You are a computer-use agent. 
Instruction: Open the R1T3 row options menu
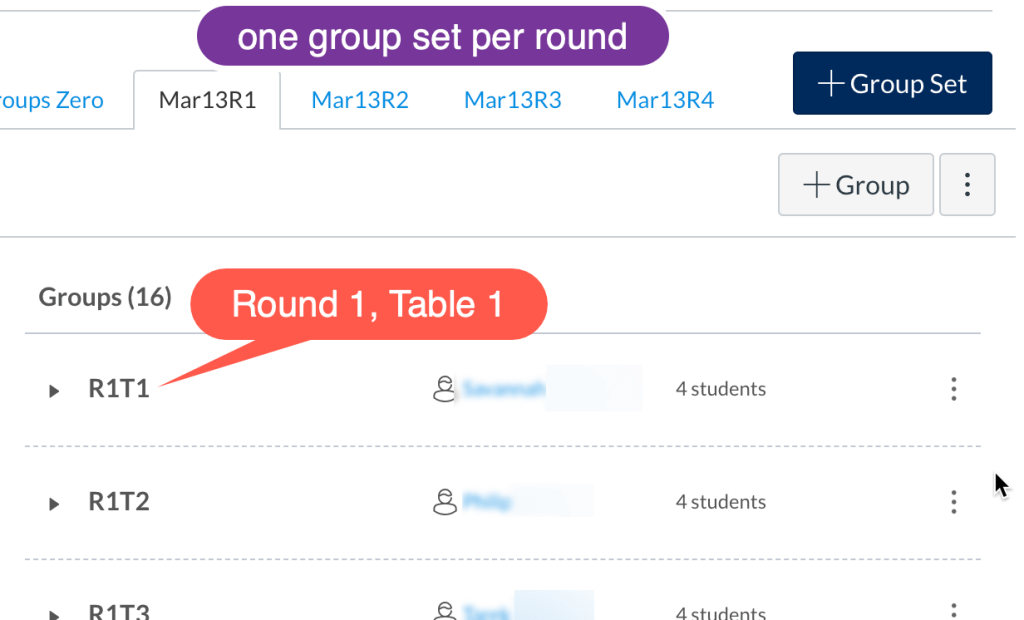pos(954,610)
